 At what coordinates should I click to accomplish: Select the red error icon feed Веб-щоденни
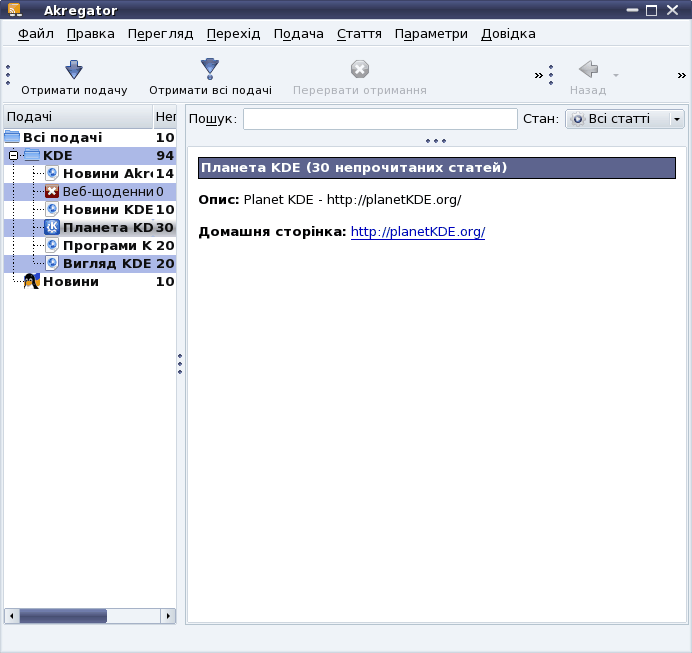pyautogui.click(x=53, y=191)
